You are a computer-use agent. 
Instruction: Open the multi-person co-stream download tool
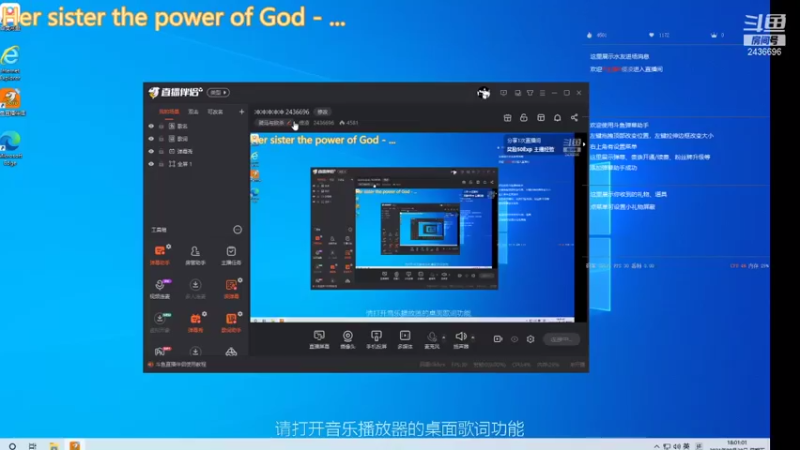[x=195, y=288]
